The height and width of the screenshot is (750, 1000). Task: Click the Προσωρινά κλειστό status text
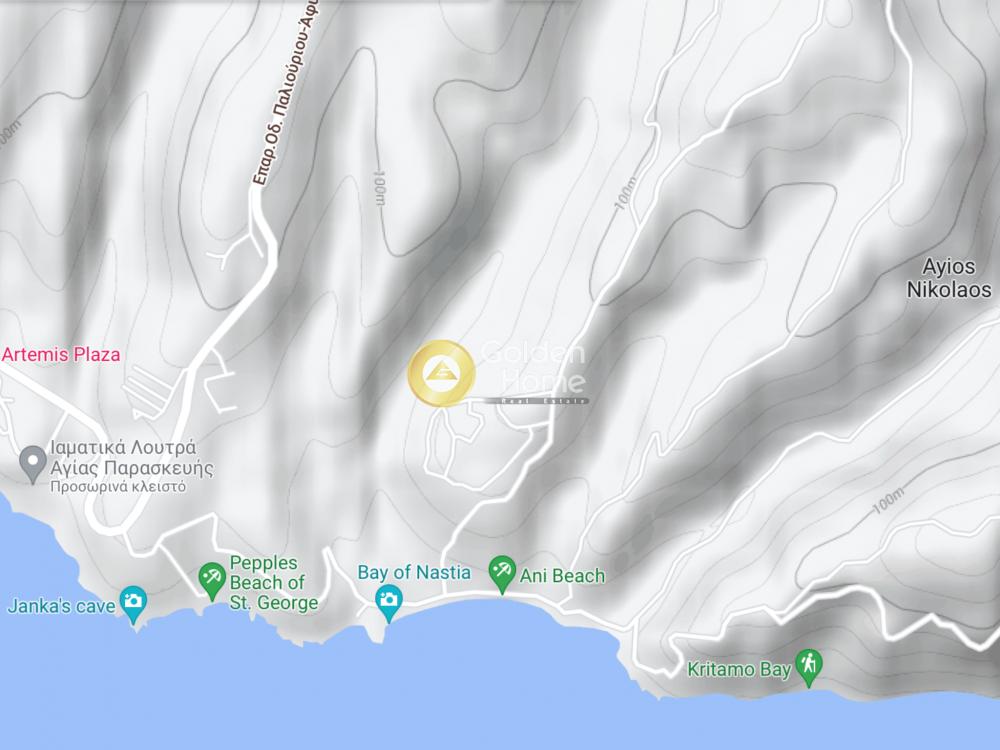119,487
